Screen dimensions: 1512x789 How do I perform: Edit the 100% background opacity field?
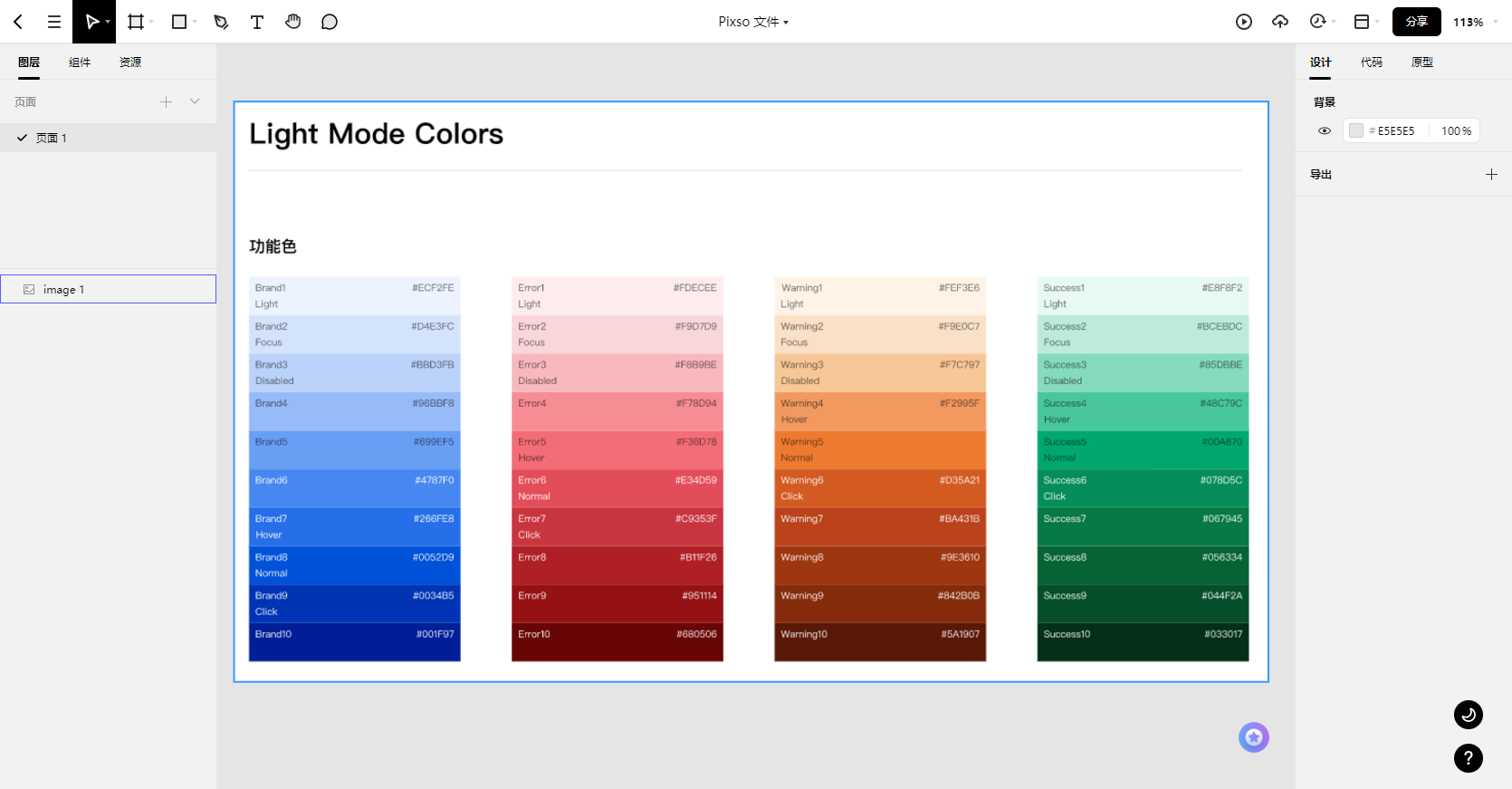pos(1456,131)
